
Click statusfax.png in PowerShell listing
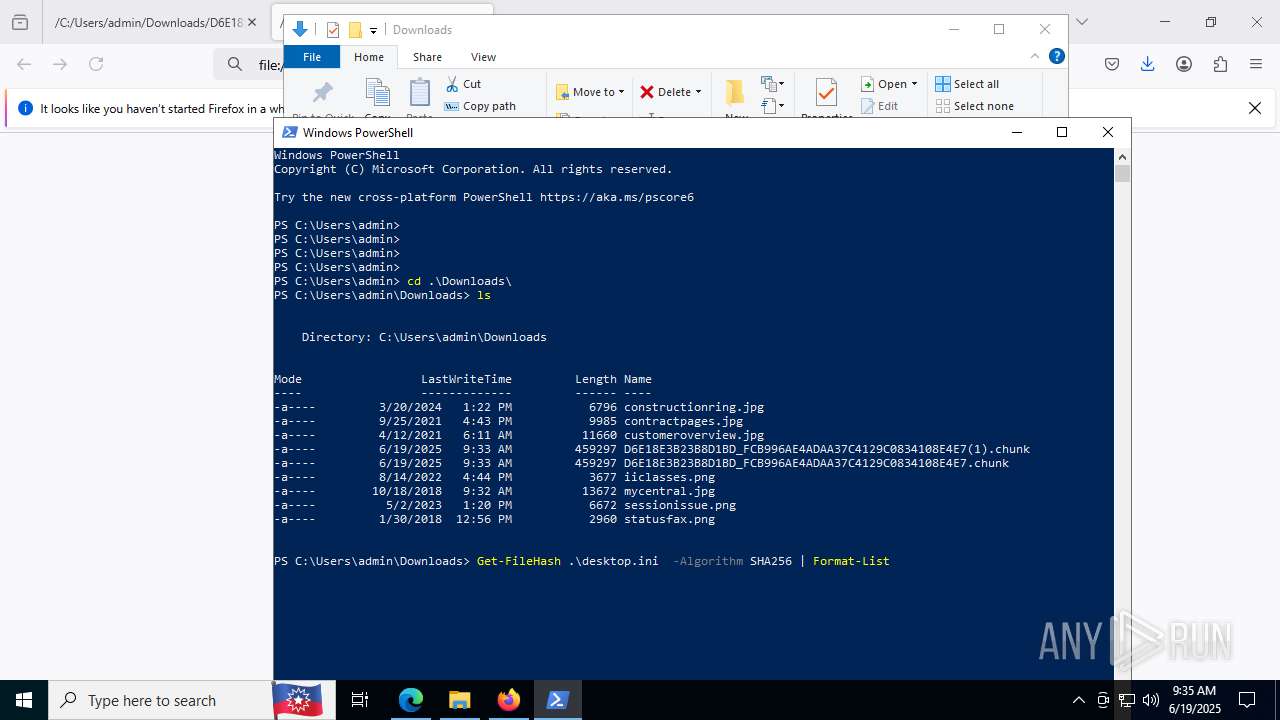pyautogui.click(x=669, y=519)
